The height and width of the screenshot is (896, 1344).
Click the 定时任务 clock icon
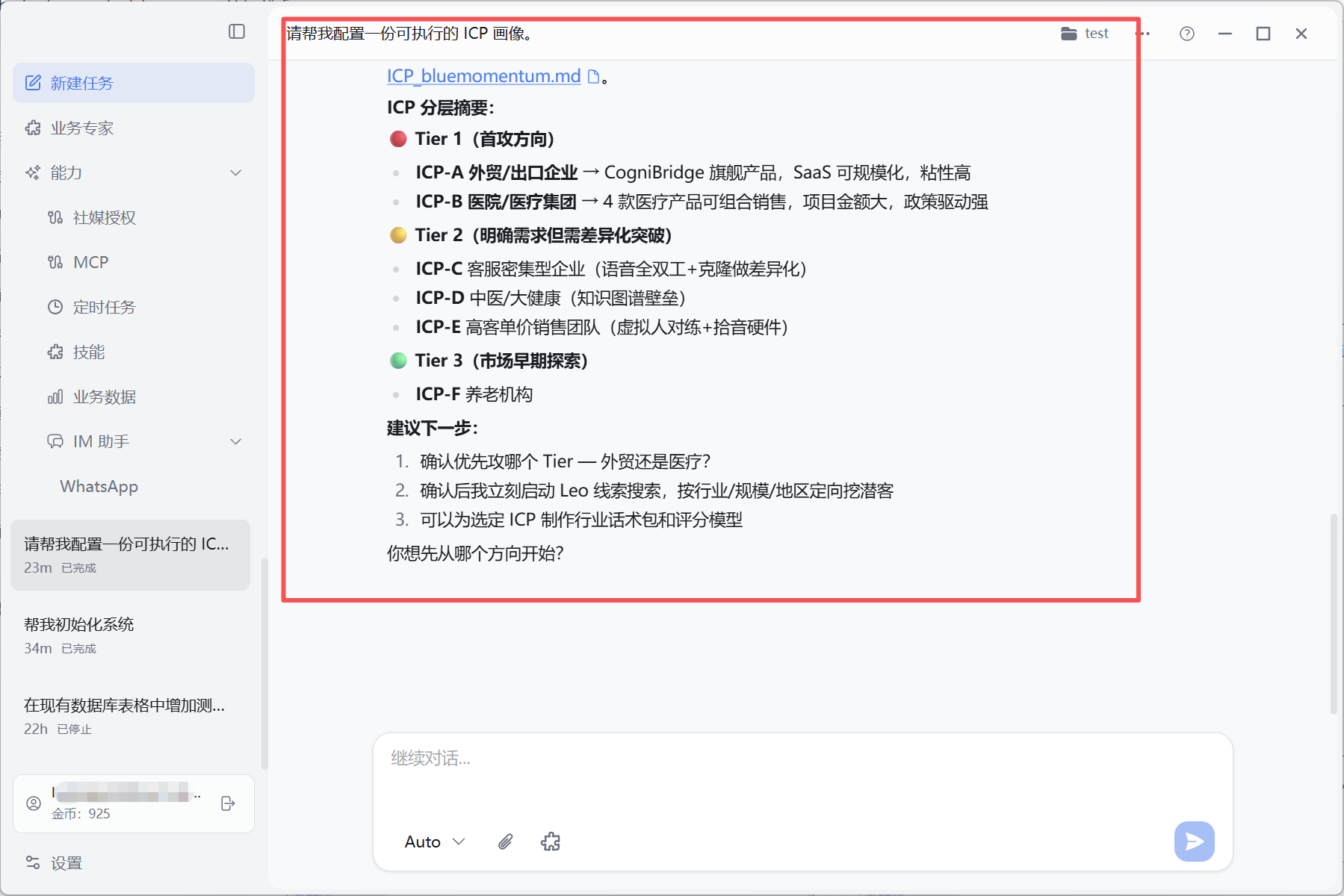[55, 307]
